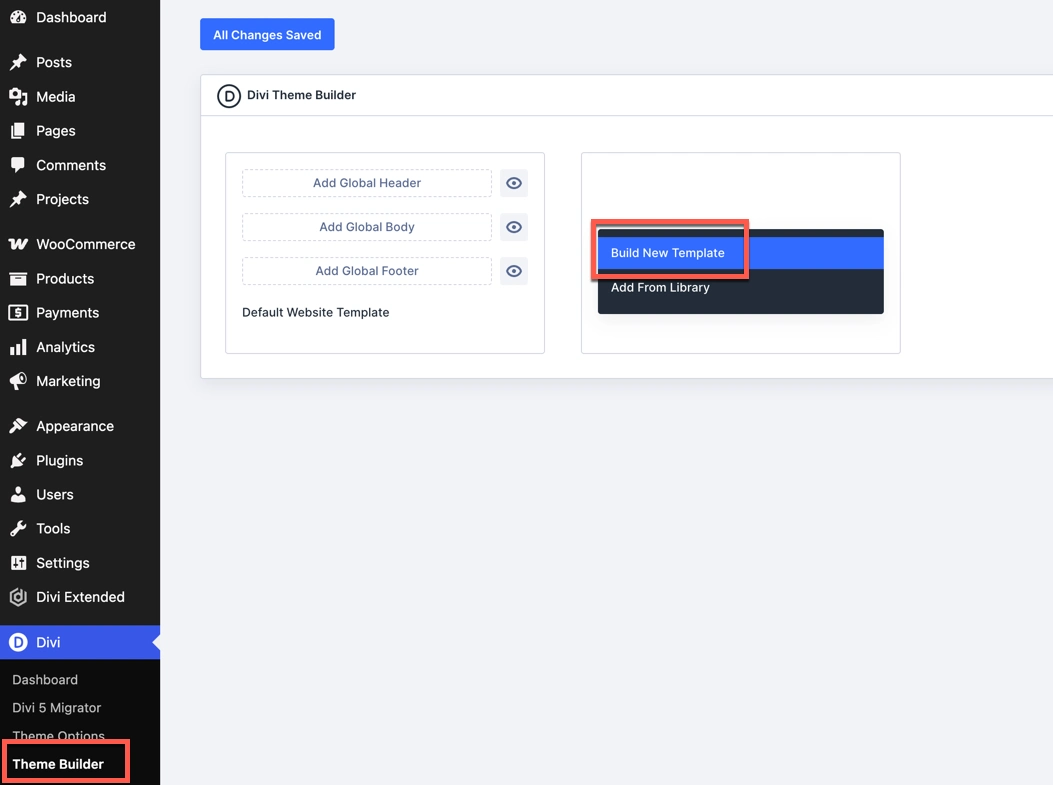The image size is (1053, 785).
Task: Click the Analytics bar chart icon
Action: pyautogui.click(x=18, y=347)
